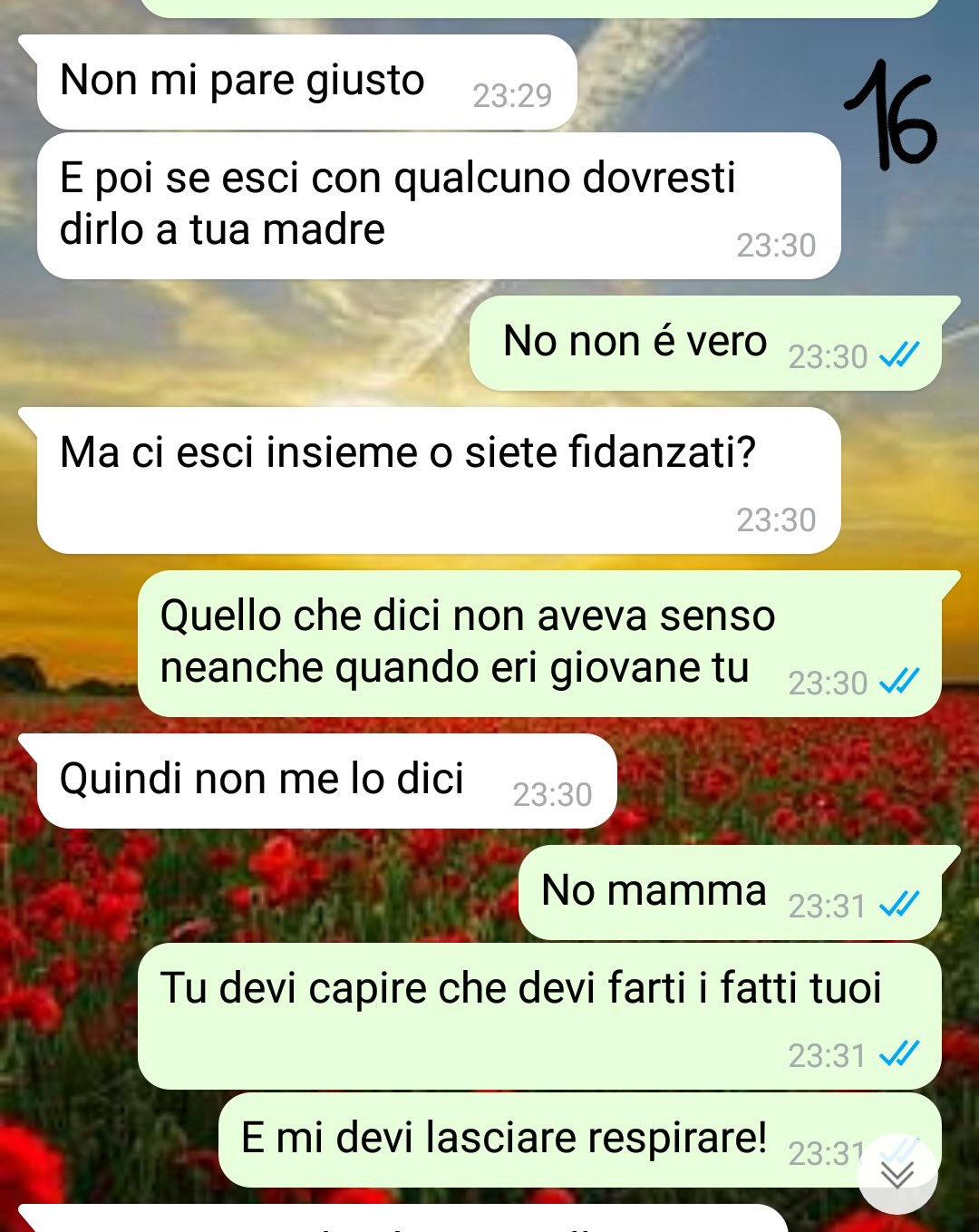
Task: Select the 'E mi devi lasciare respirare!' message
Action: pos(580,1140)
